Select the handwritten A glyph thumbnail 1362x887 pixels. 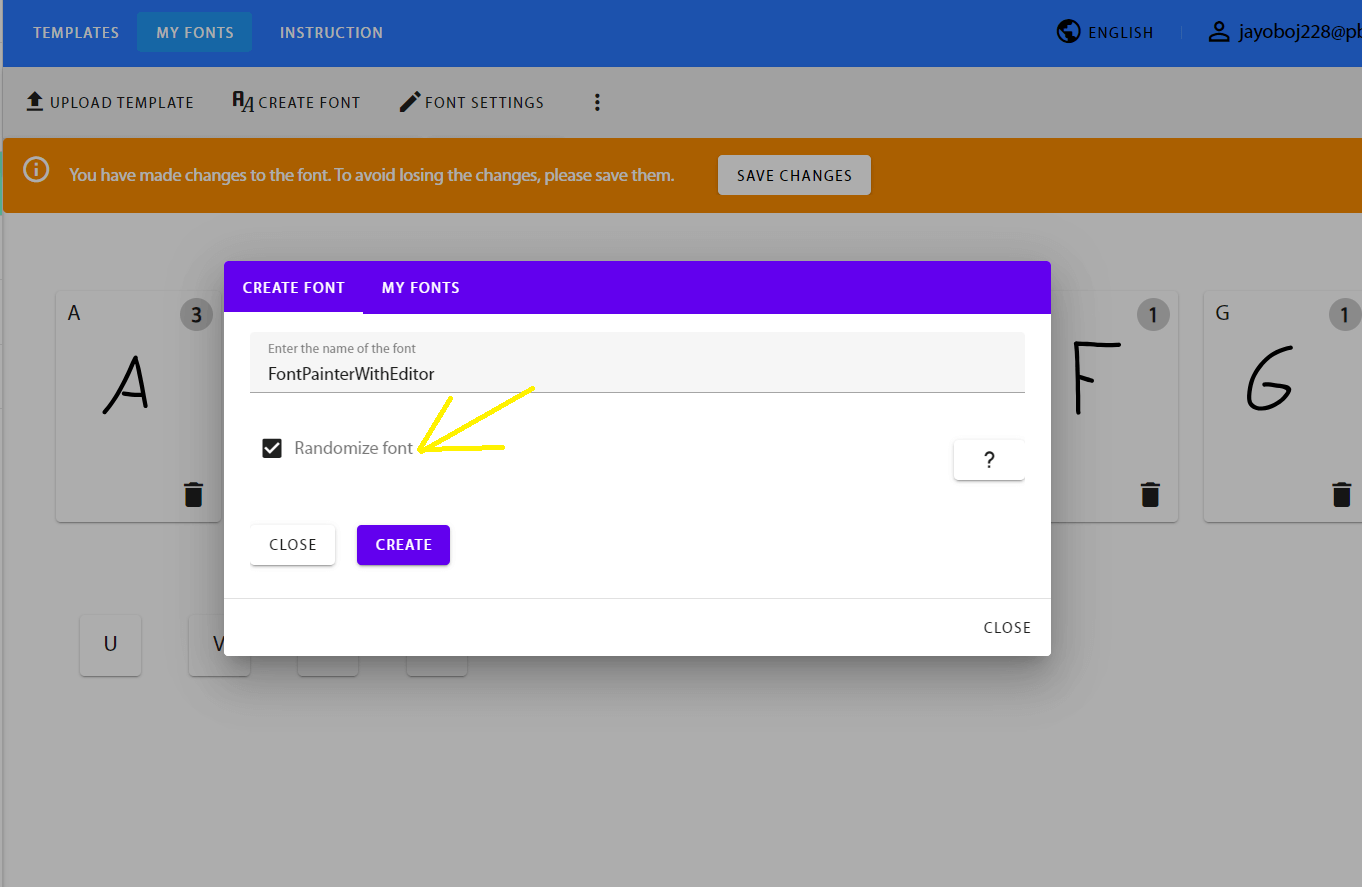coord(127,386)
